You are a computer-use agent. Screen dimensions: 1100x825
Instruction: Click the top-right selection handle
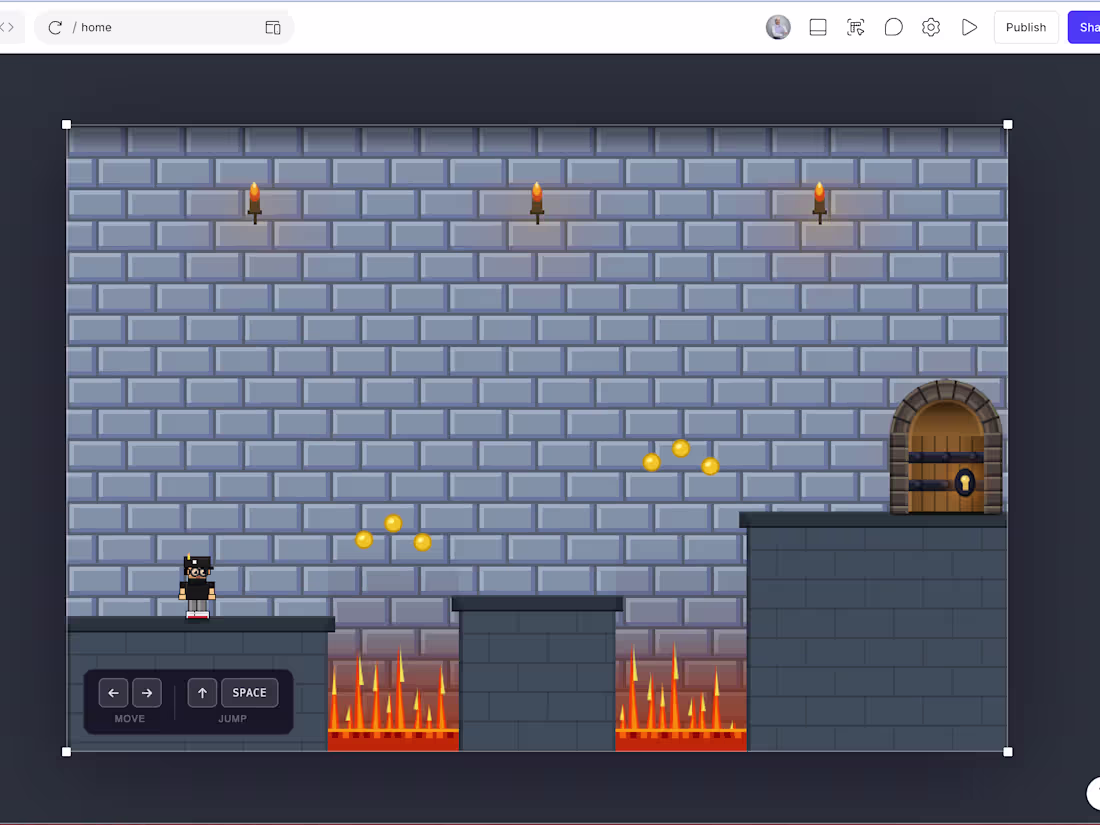pyautogui.click(x=1008, y=125)
